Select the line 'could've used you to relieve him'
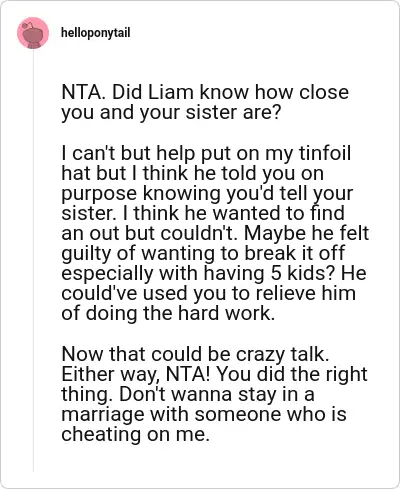 pyautogui.click(x=208, y=294)
